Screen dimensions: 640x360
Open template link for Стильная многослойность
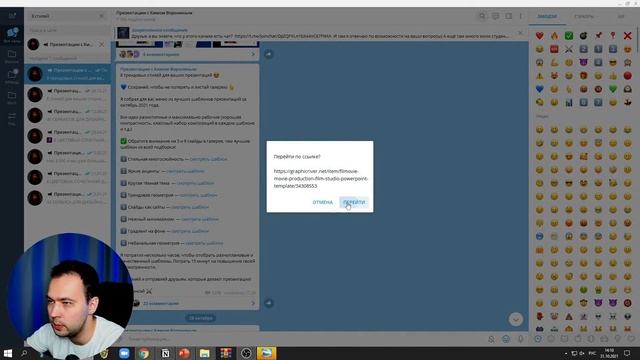(x=208, y=159)
